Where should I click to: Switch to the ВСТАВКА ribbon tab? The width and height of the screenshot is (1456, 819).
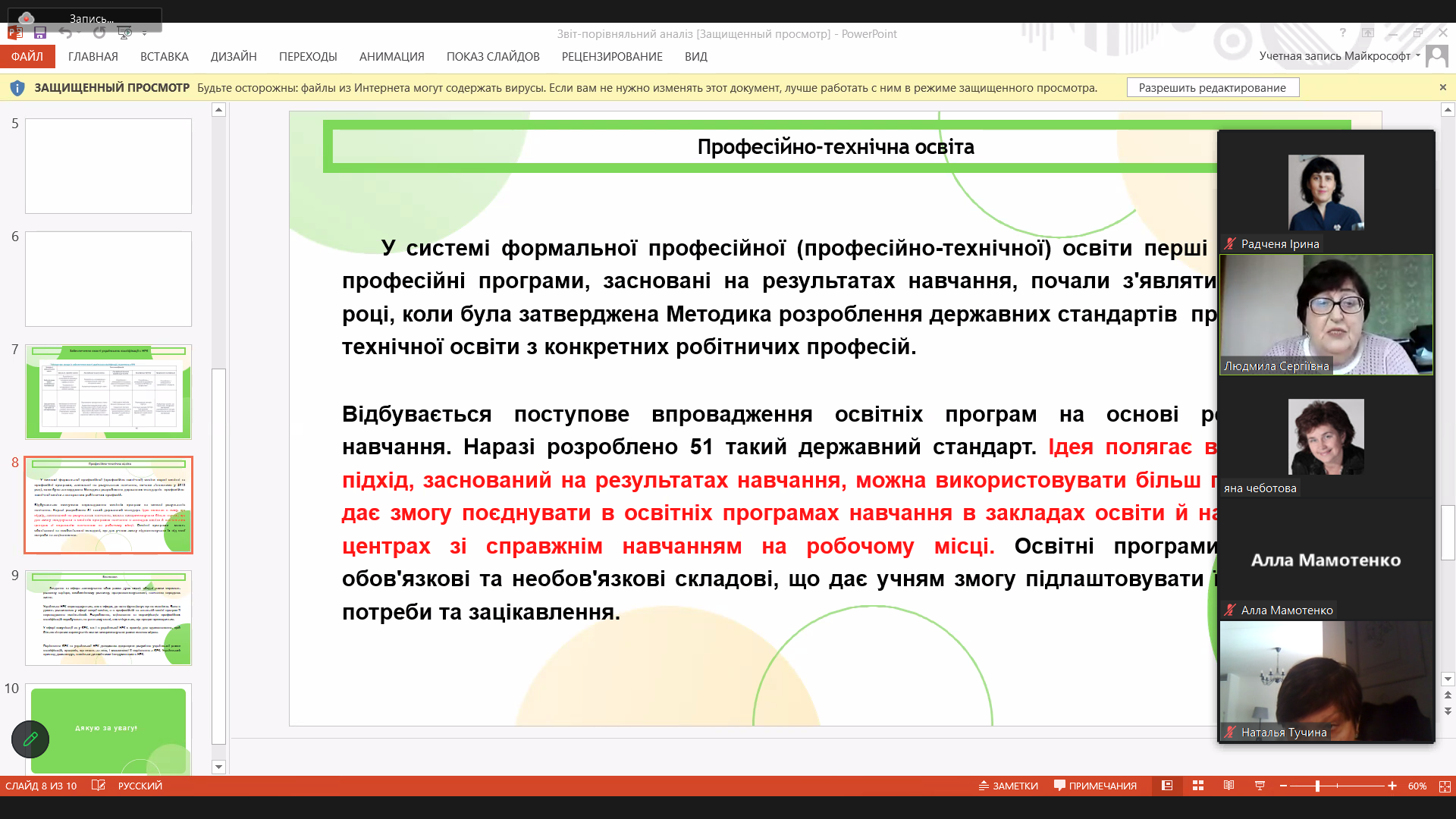pos(165,57)
